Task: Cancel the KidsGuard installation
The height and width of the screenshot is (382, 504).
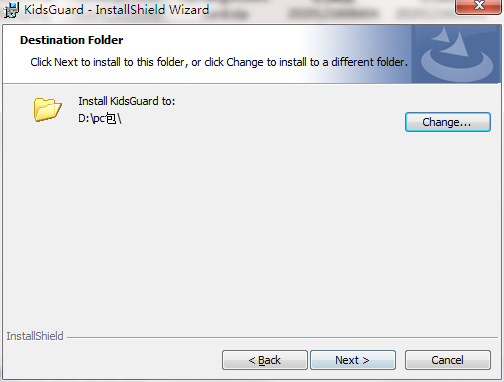Action: [448, 360]
